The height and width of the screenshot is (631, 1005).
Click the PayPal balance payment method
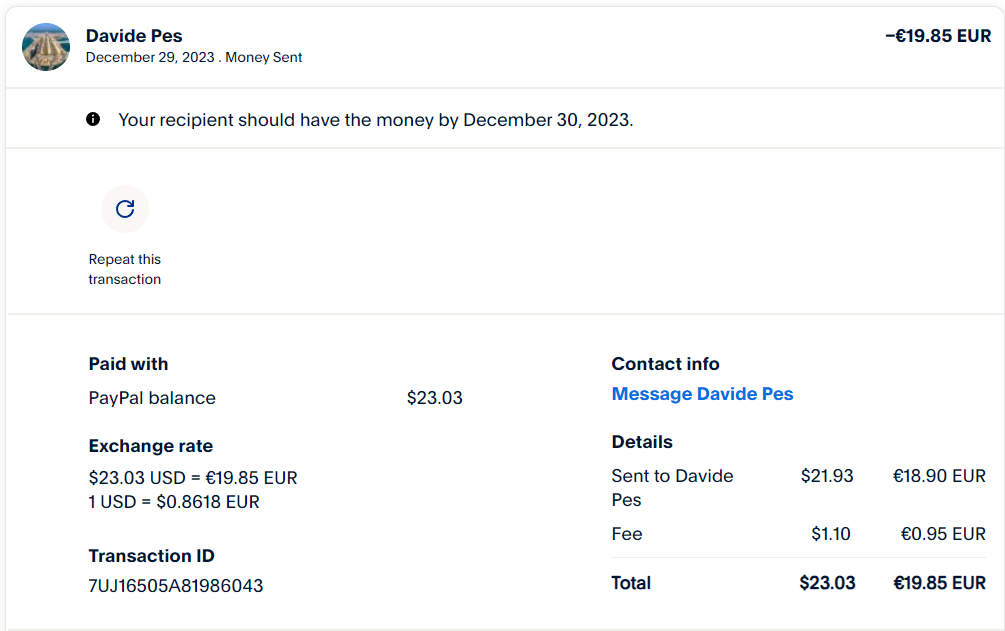click(x=152, y=398)
